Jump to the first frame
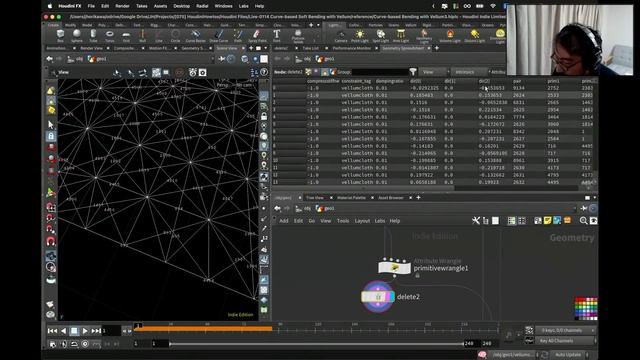The image size is (640, 360). coord(52,331)
